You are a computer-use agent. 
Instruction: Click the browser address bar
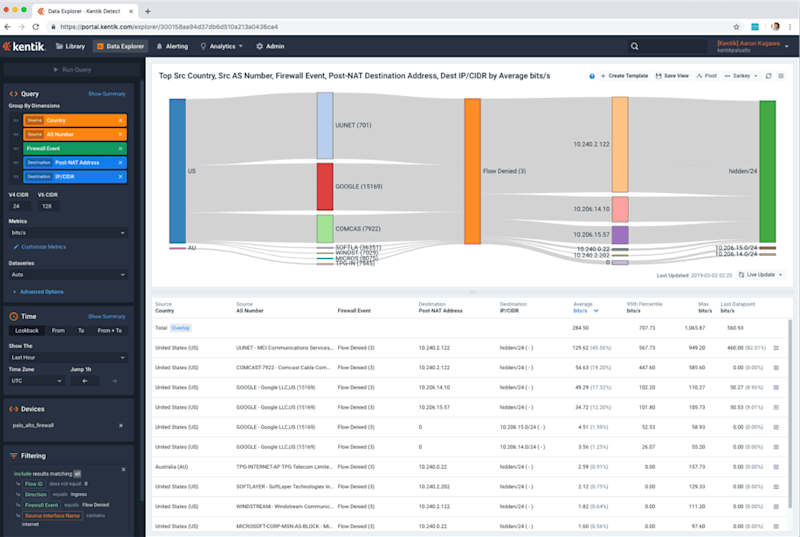pyautogui.click(x=388, y=27)
